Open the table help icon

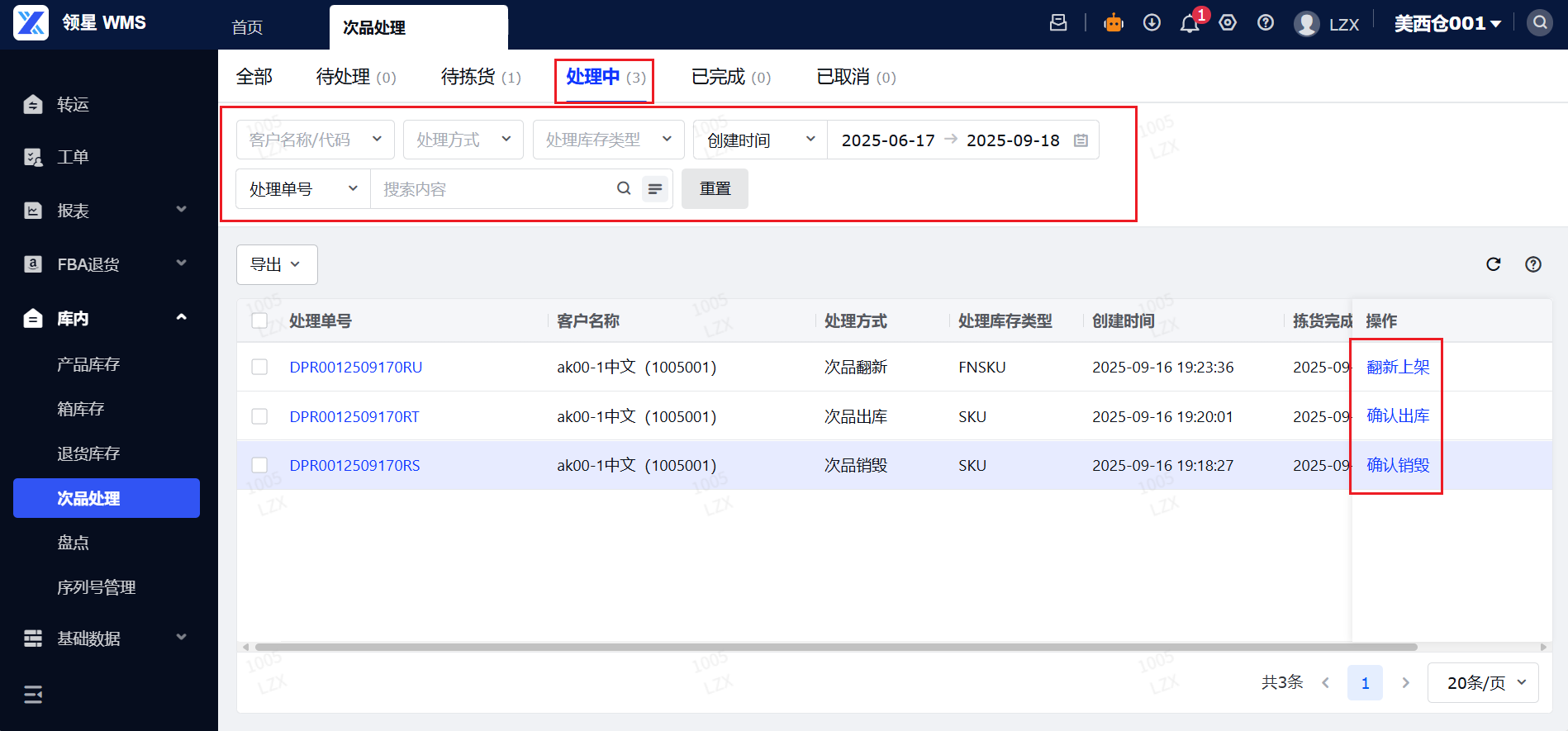pos(1533,264)
